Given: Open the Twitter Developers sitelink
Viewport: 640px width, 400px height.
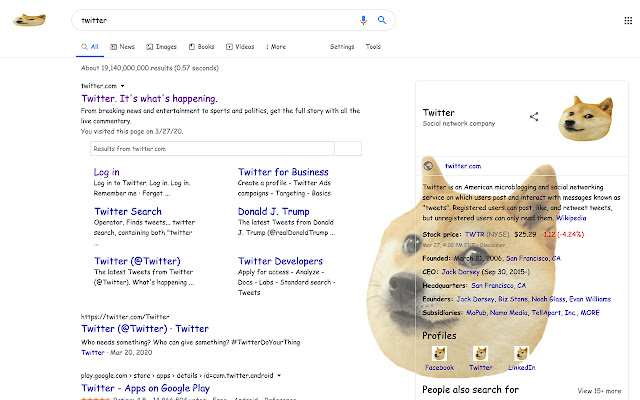Looking at the screenshot, I should coord(280,261).
